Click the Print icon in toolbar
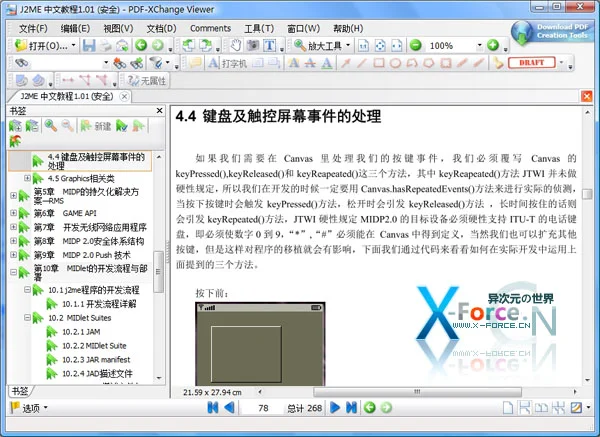 [x=105, y=46]
